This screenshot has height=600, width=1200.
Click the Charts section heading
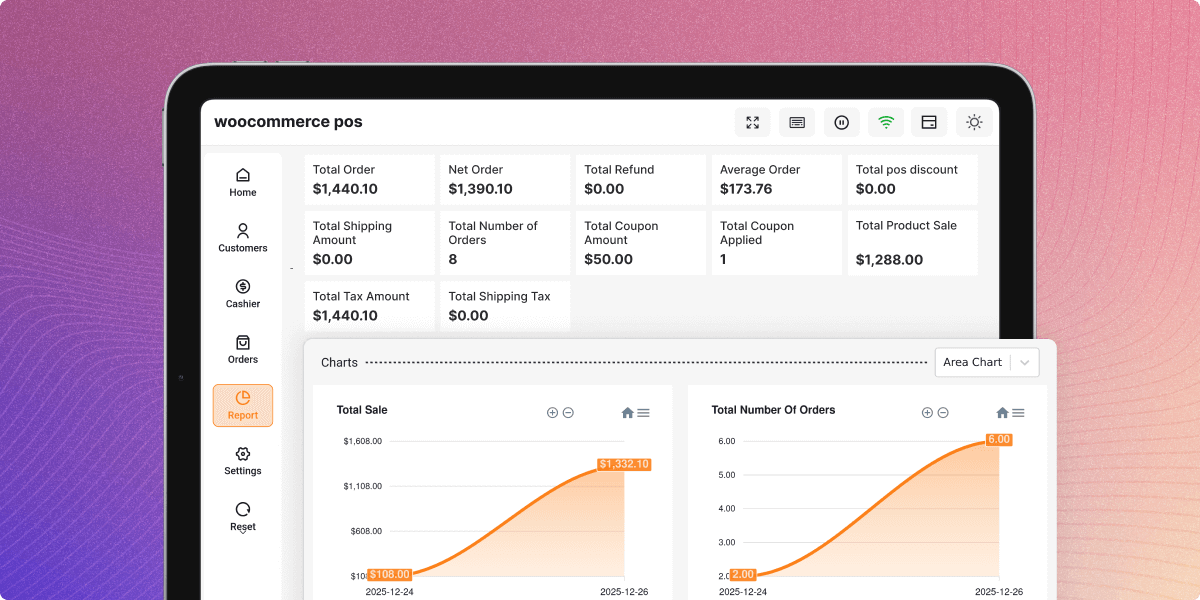point(339,362)
